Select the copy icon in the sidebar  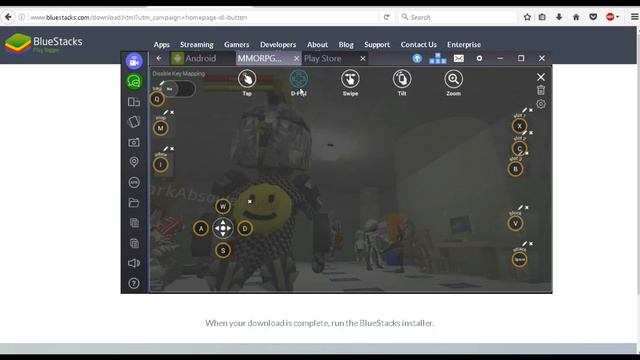coord(134,223)
